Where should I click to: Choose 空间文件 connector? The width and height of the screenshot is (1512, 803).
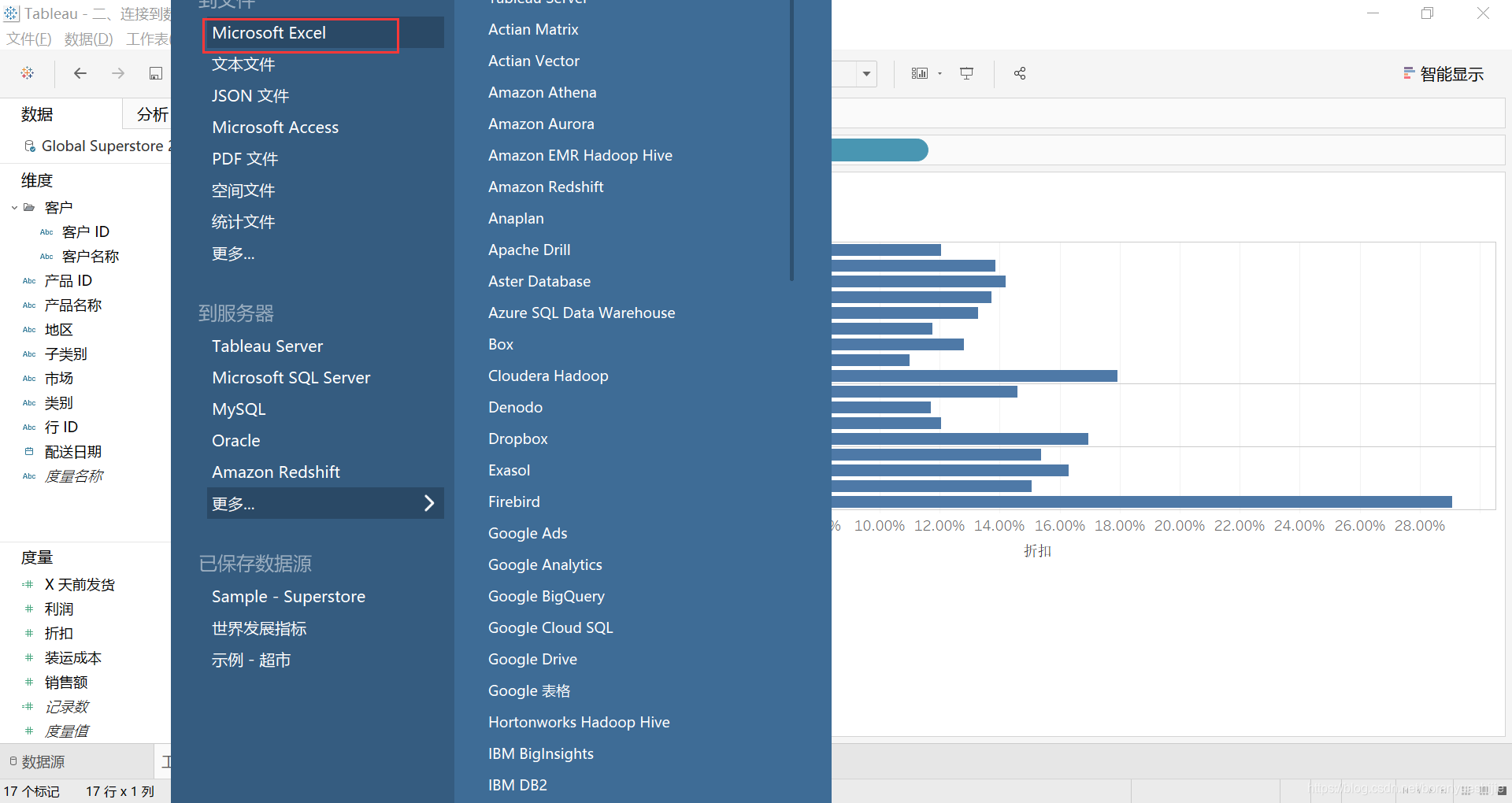[243, 191]
